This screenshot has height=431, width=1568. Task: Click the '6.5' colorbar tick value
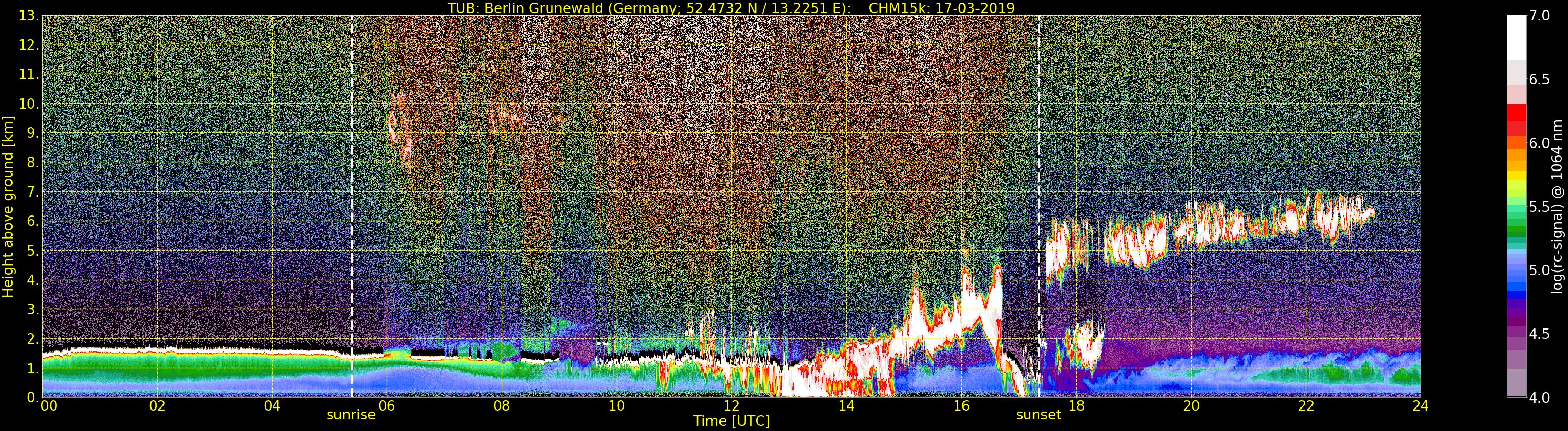tap(1539, 80)
